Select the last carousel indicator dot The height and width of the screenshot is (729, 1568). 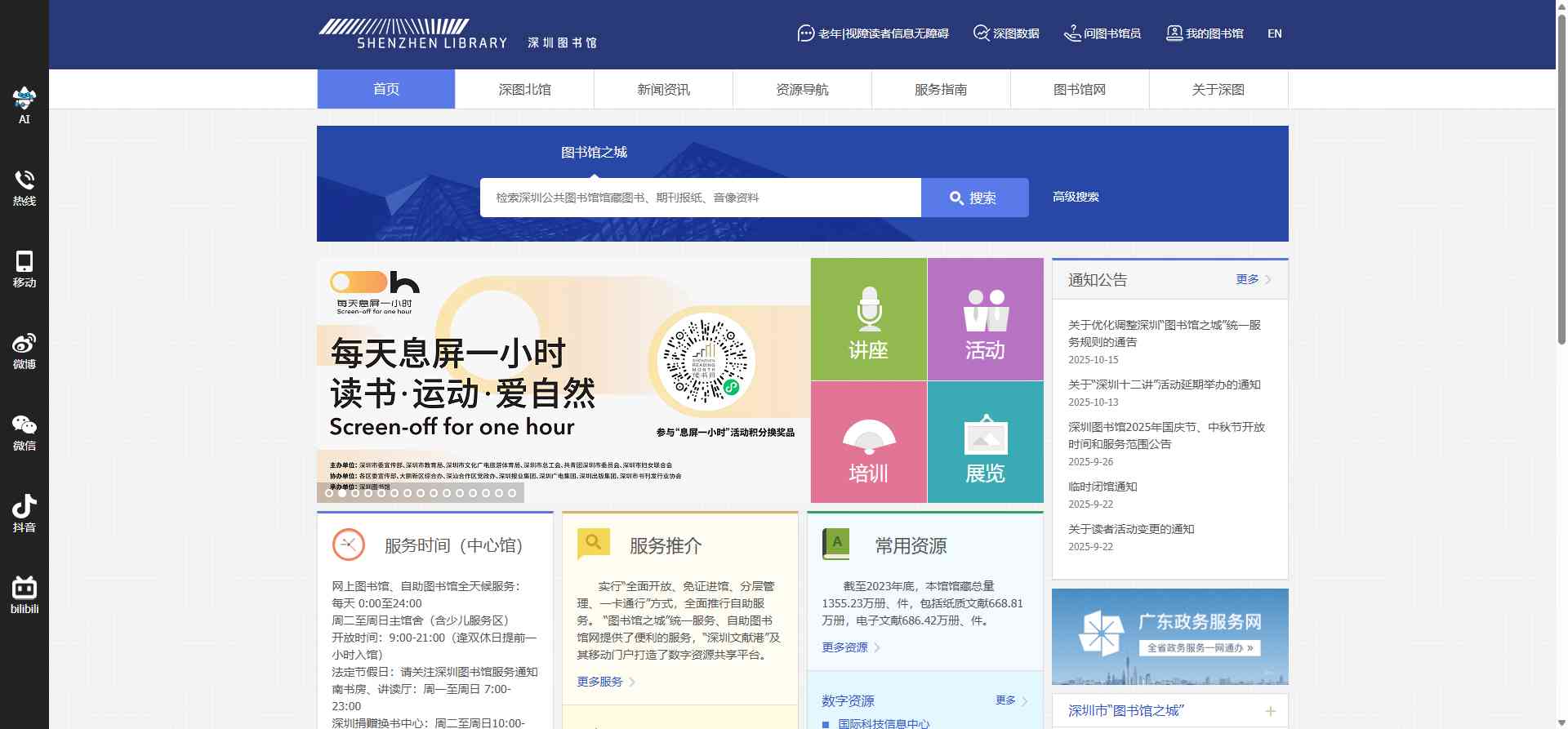(x=512, y=493)
